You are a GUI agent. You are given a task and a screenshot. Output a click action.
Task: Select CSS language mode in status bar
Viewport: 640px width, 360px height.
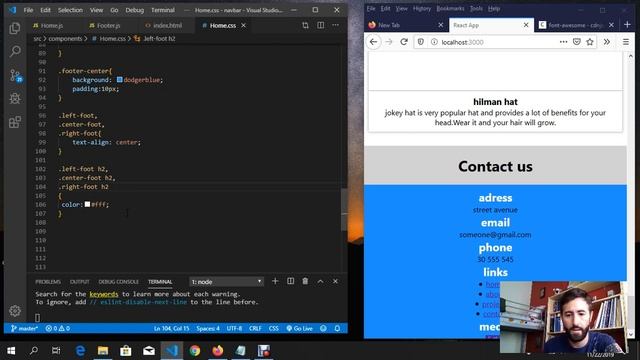[x=273, y=328]
